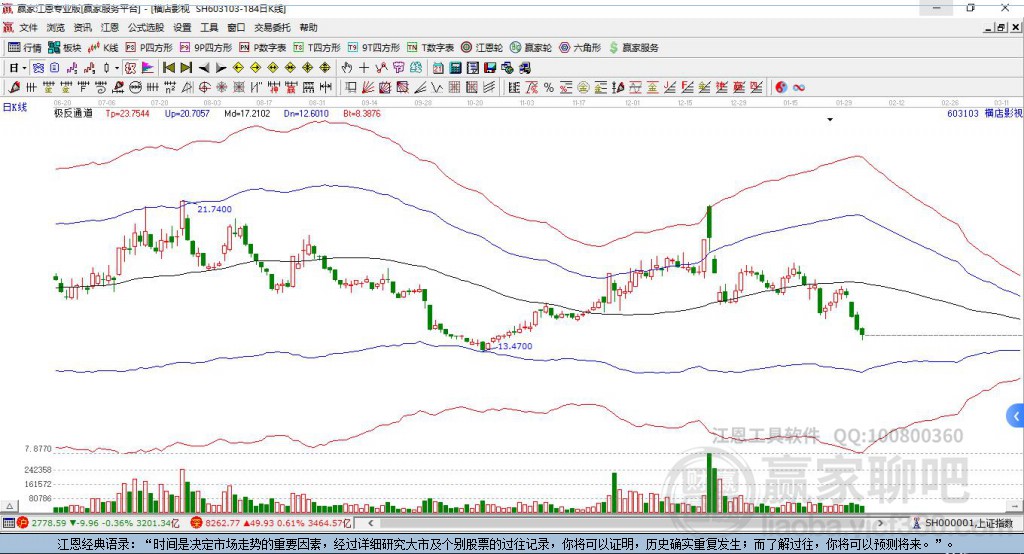Image resolution: width=1024 pixels, height=554 pixels.
Task: Click the first yellow diamond arrow icon
Action: pos(238,68)
